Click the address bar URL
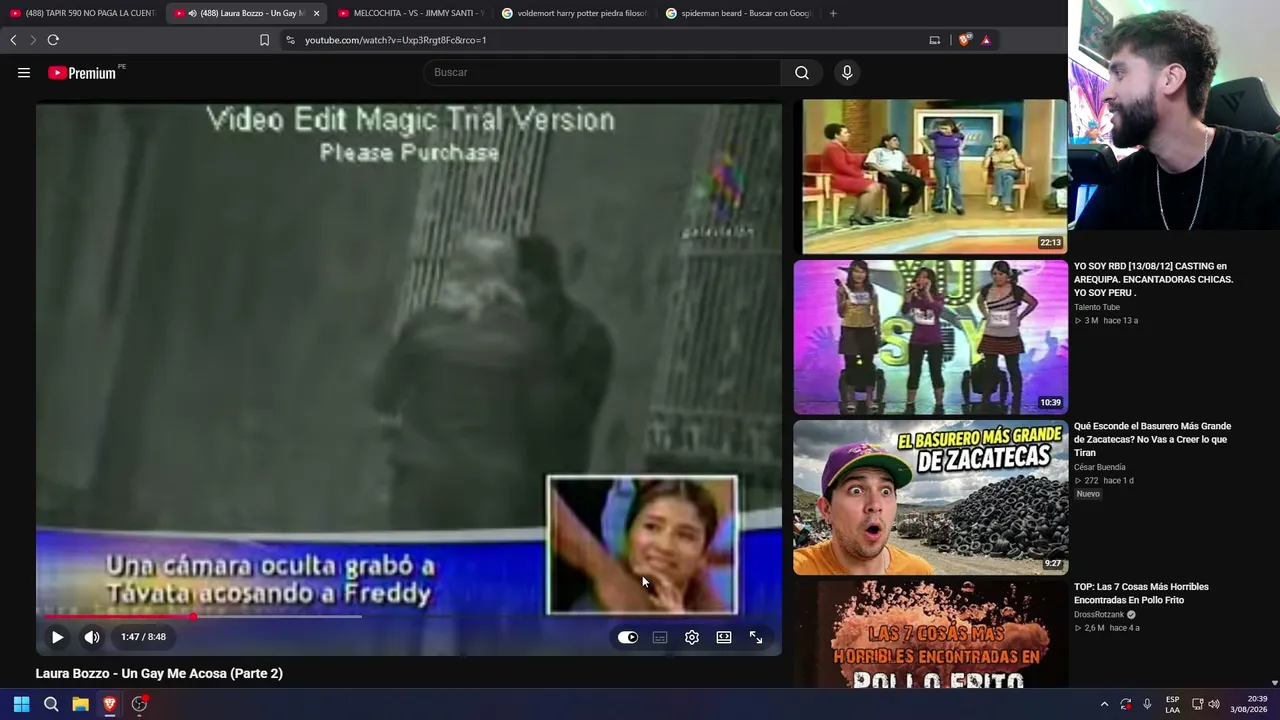1280x720 pixels. coord(395,40)
